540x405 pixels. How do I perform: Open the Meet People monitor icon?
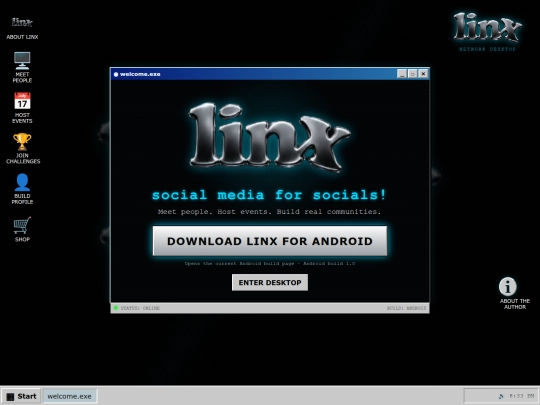click(x=22, y=67)
